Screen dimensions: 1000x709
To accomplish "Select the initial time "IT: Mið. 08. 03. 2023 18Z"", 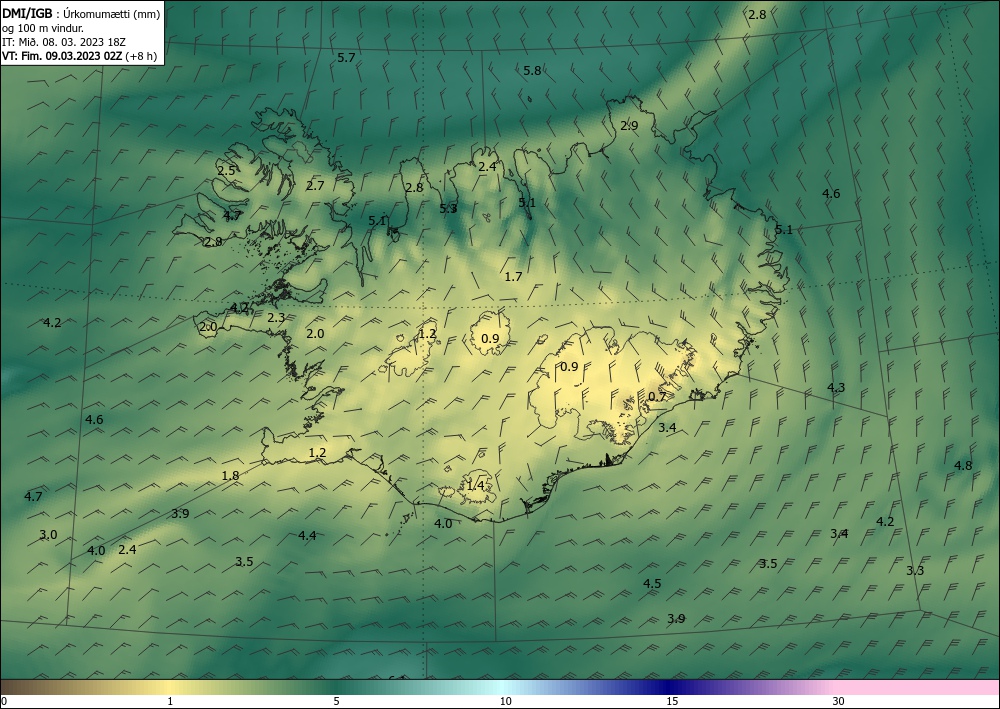I will pyautogui.click(x=64, y=42).
